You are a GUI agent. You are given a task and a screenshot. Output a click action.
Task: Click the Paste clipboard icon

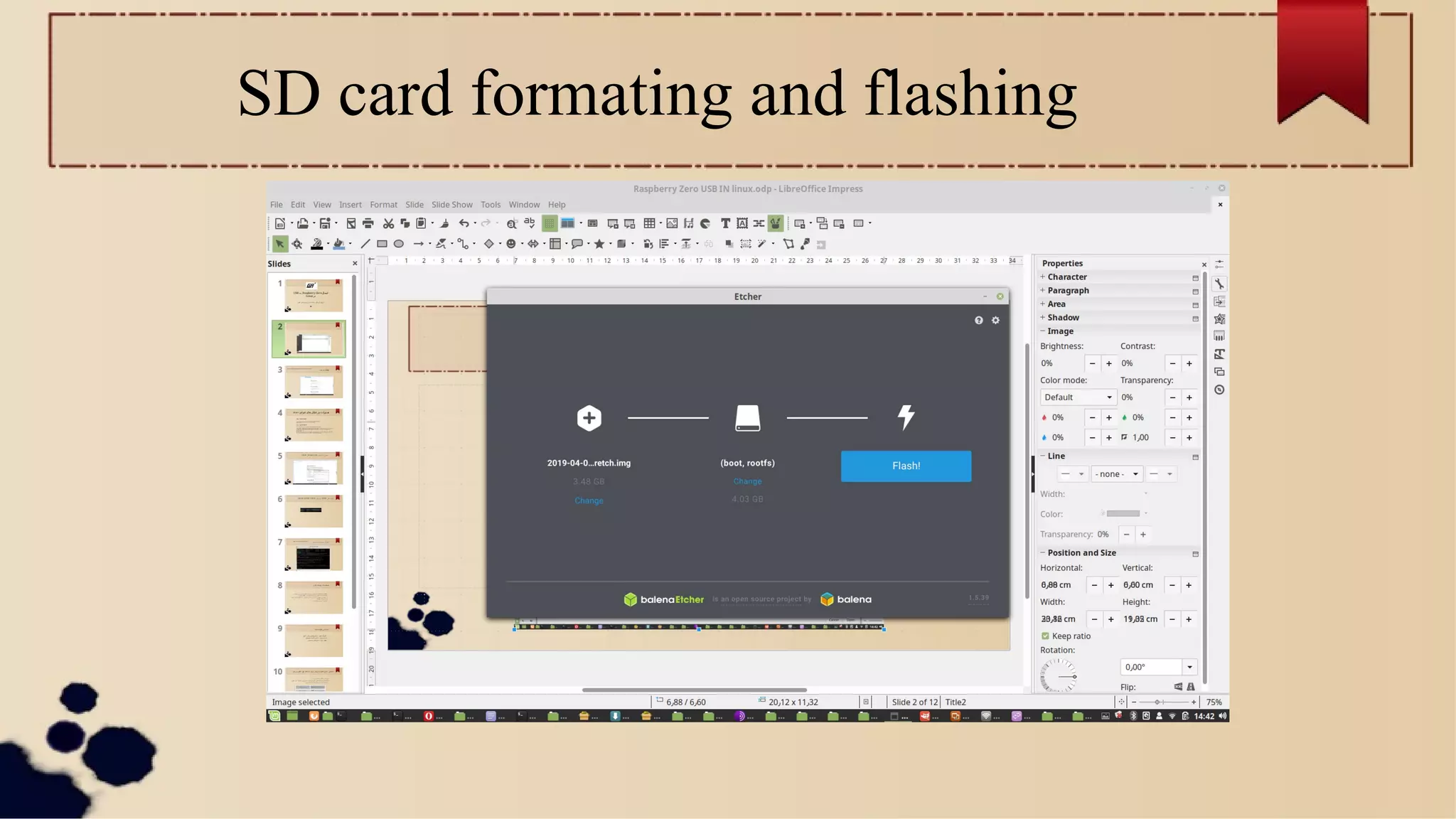(421, 223)
